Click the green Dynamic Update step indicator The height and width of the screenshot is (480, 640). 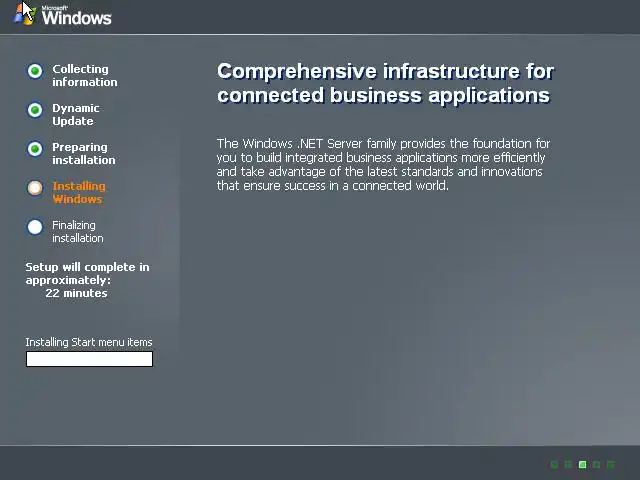(35, 110)
